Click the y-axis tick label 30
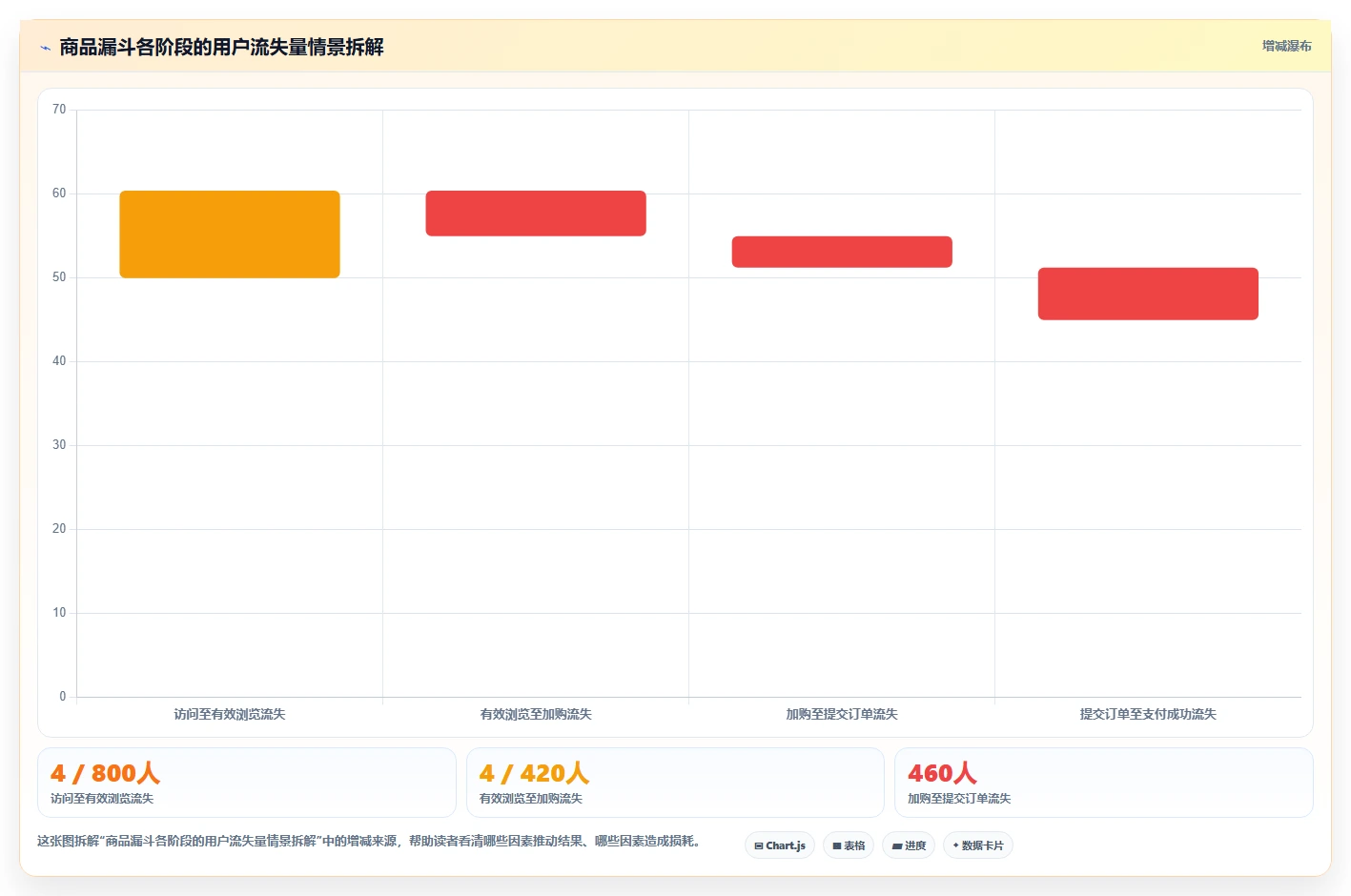1351x896 pixels. click(59, 445)
